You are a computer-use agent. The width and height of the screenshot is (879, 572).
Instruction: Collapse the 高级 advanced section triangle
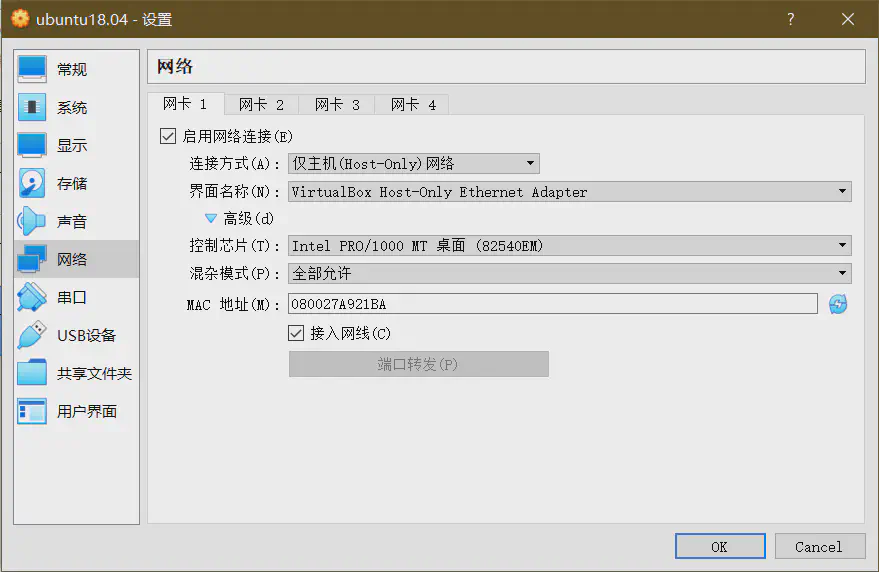tap(211, 218)
